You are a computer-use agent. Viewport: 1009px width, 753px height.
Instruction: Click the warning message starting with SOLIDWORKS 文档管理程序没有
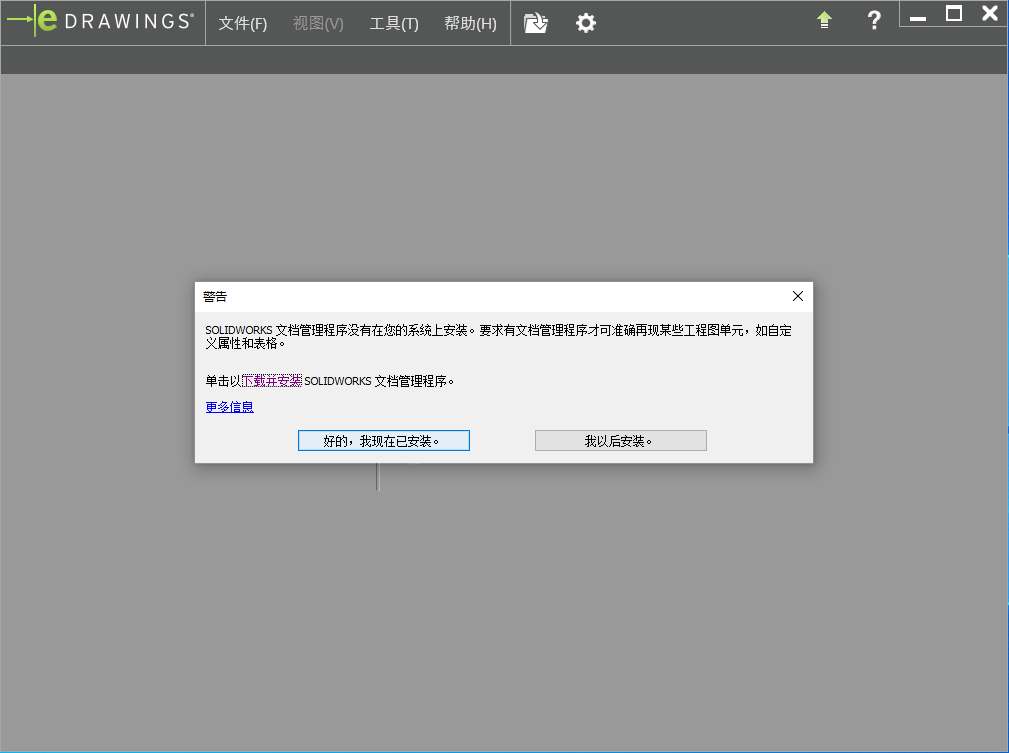(498, 337)
